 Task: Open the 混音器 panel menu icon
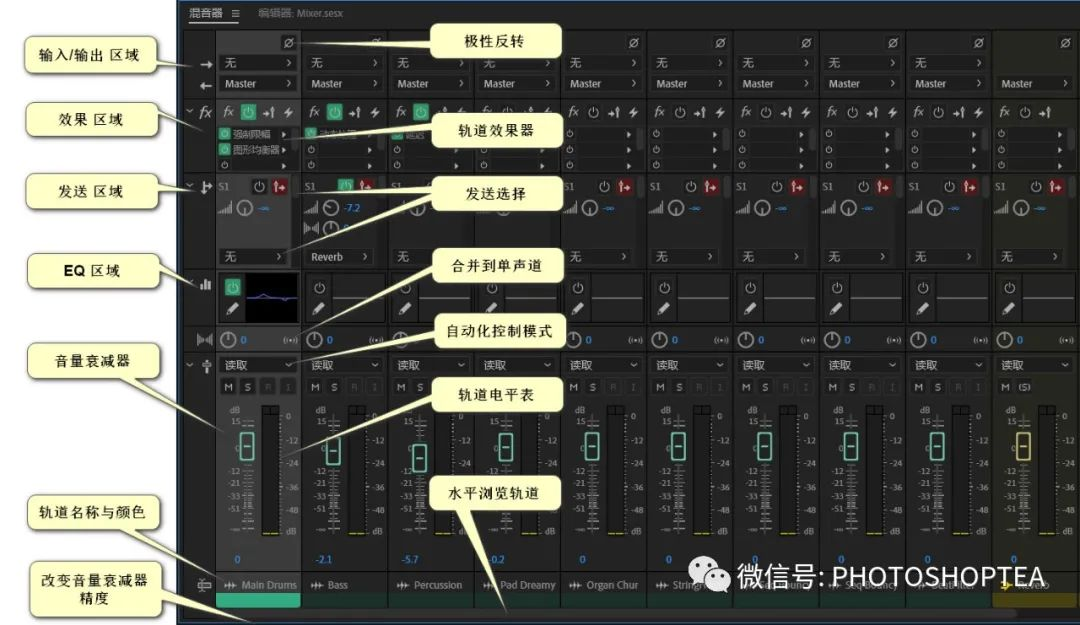pyautogui.click(x=236, y=13)
